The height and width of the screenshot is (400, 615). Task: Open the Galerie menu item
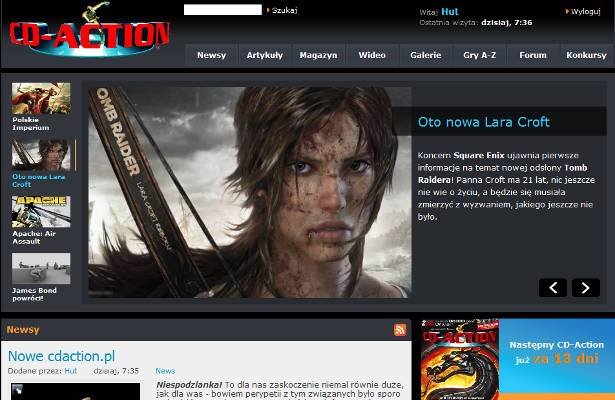(425, 55)
